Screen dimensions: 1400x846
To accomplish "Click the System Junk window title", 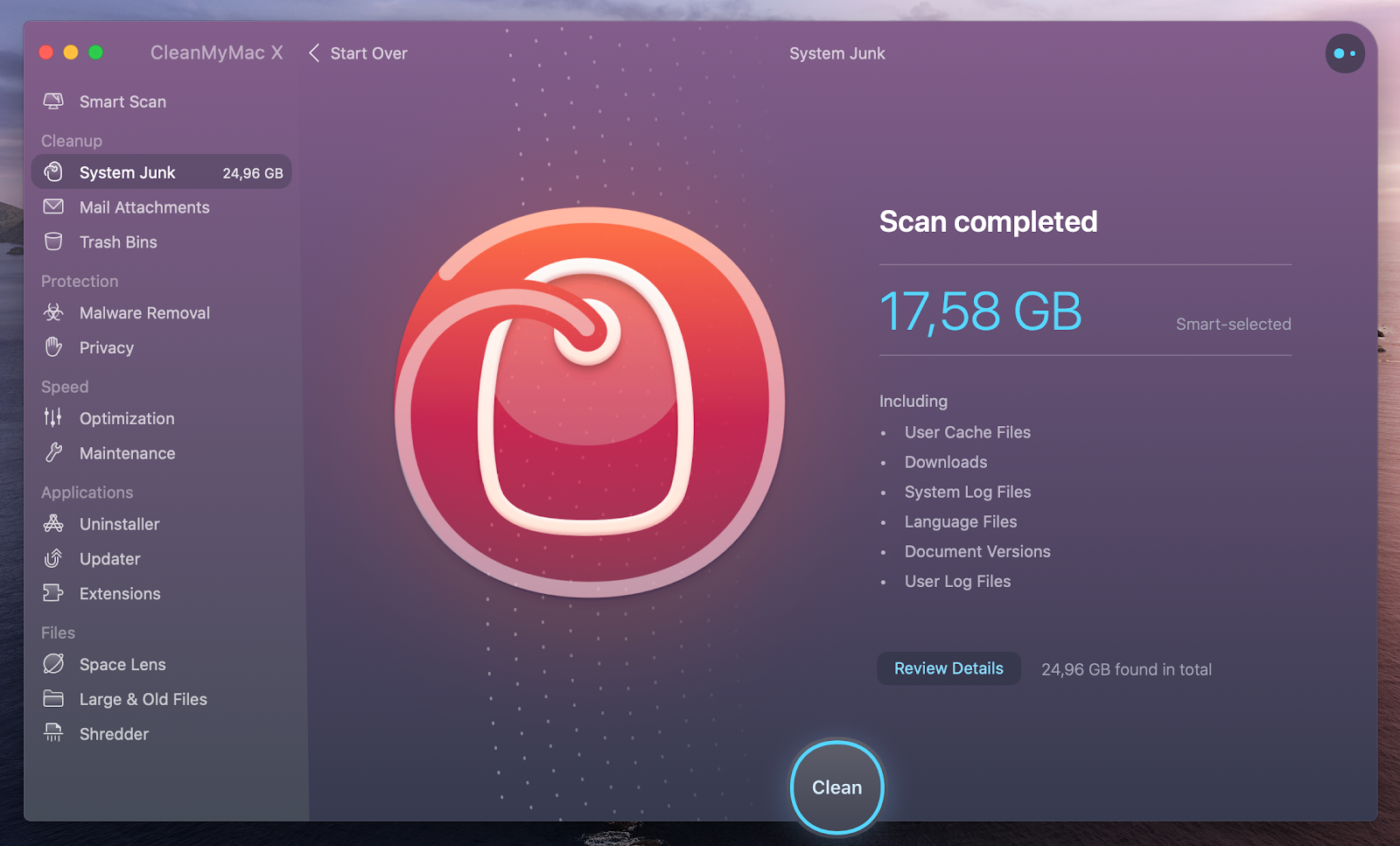I will [837, 53].
